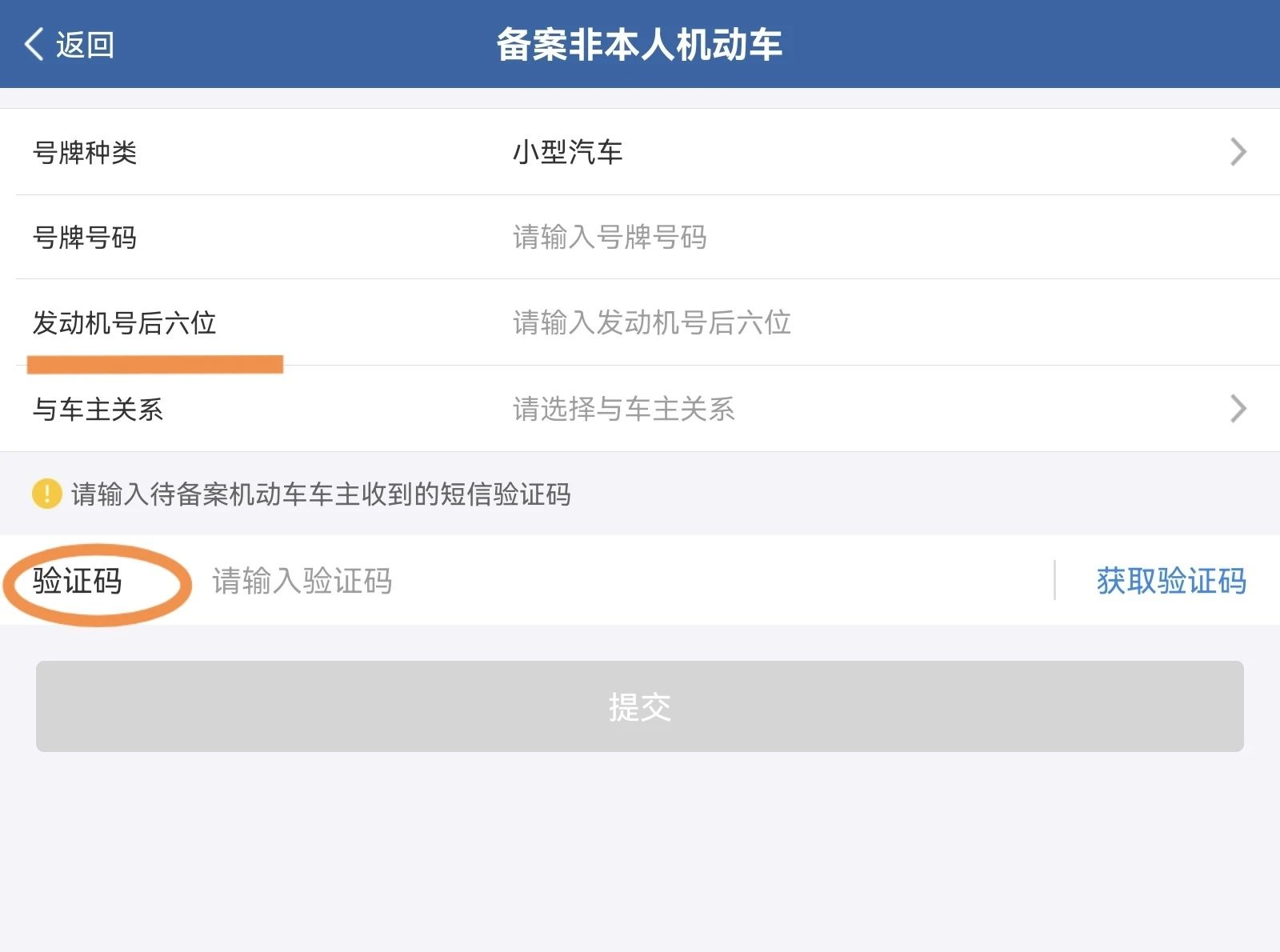
Task: Tap the 发动机号后六位 label
Action: 124,323
